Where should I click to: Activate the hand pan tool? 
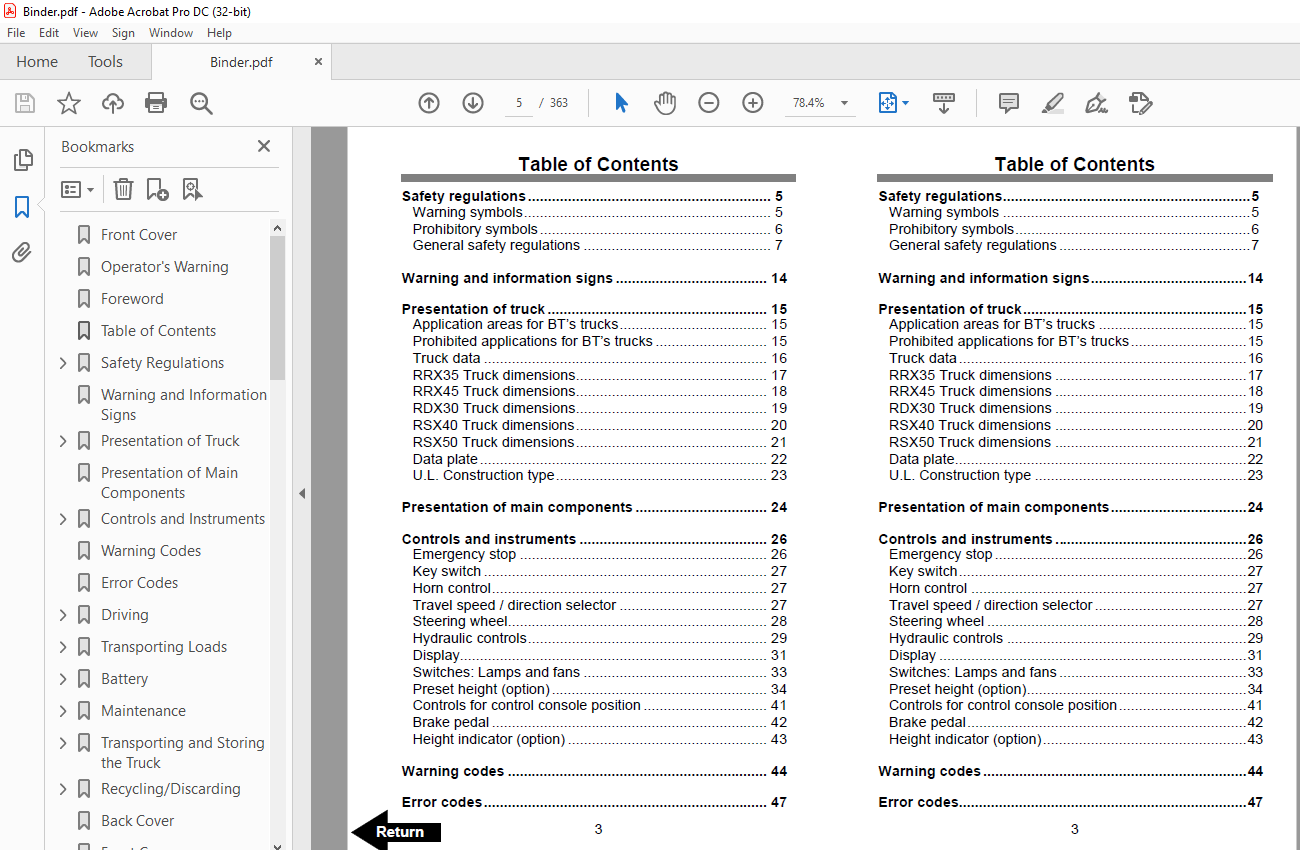point(665,103)
